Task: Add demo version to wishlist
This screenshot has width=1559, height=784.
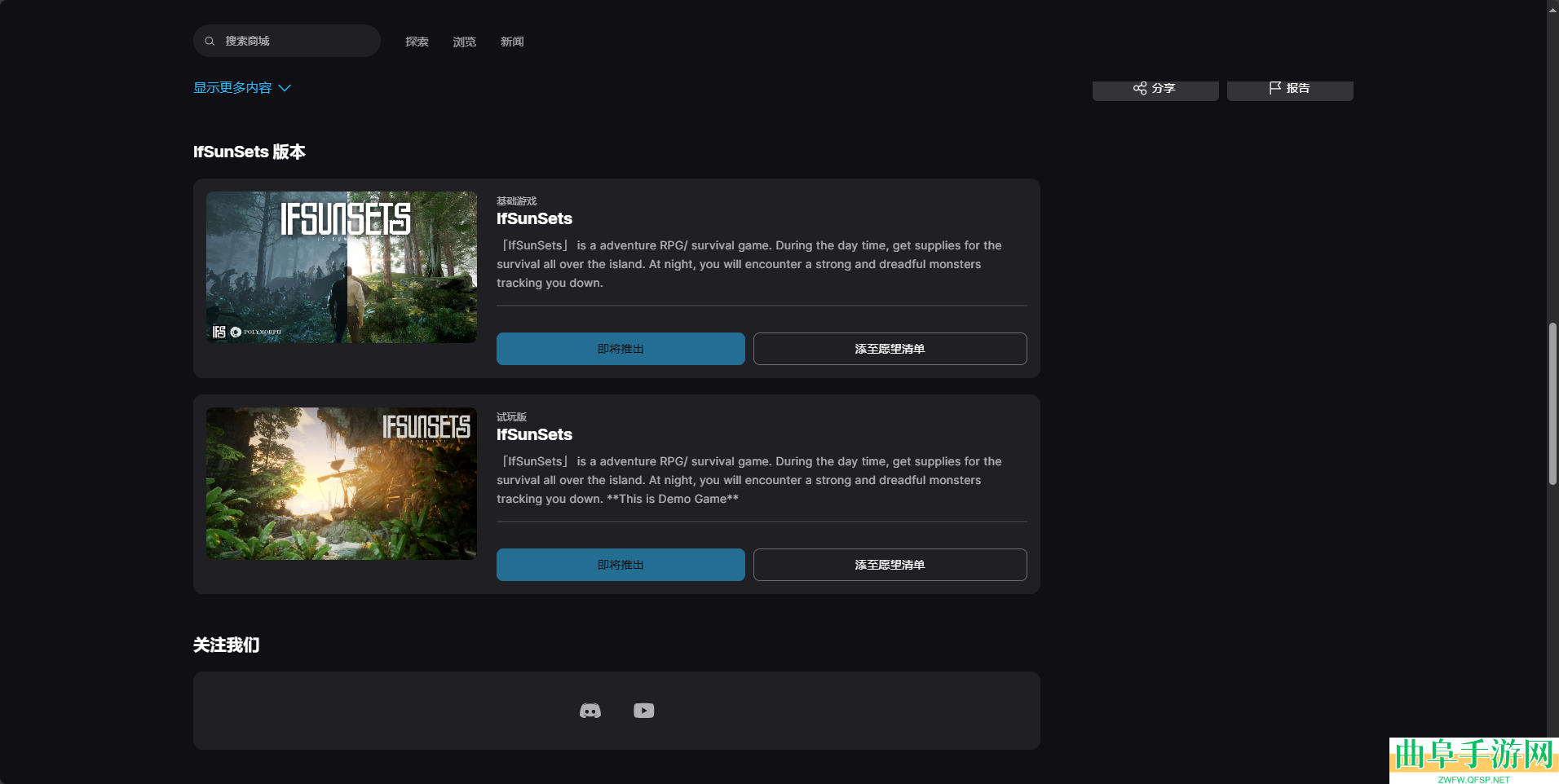Action: [x=890, y=565]
